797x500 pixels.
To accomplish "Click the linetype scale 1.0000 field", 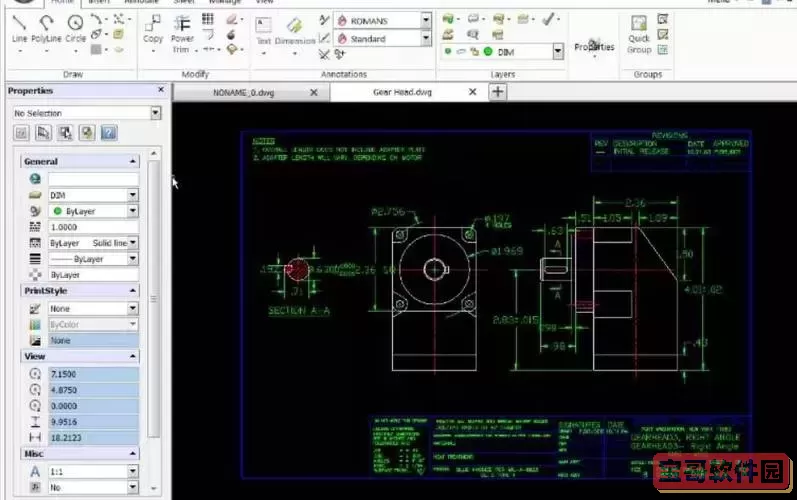I will pyautogui.click(x=94, y=227).
